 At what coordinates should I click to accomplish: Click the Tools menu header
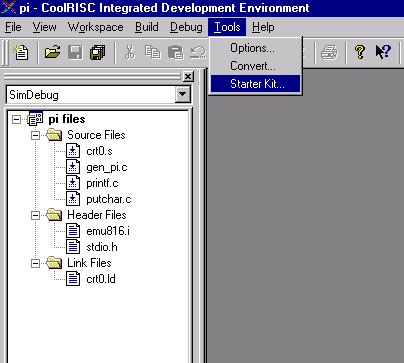[227, 27]
